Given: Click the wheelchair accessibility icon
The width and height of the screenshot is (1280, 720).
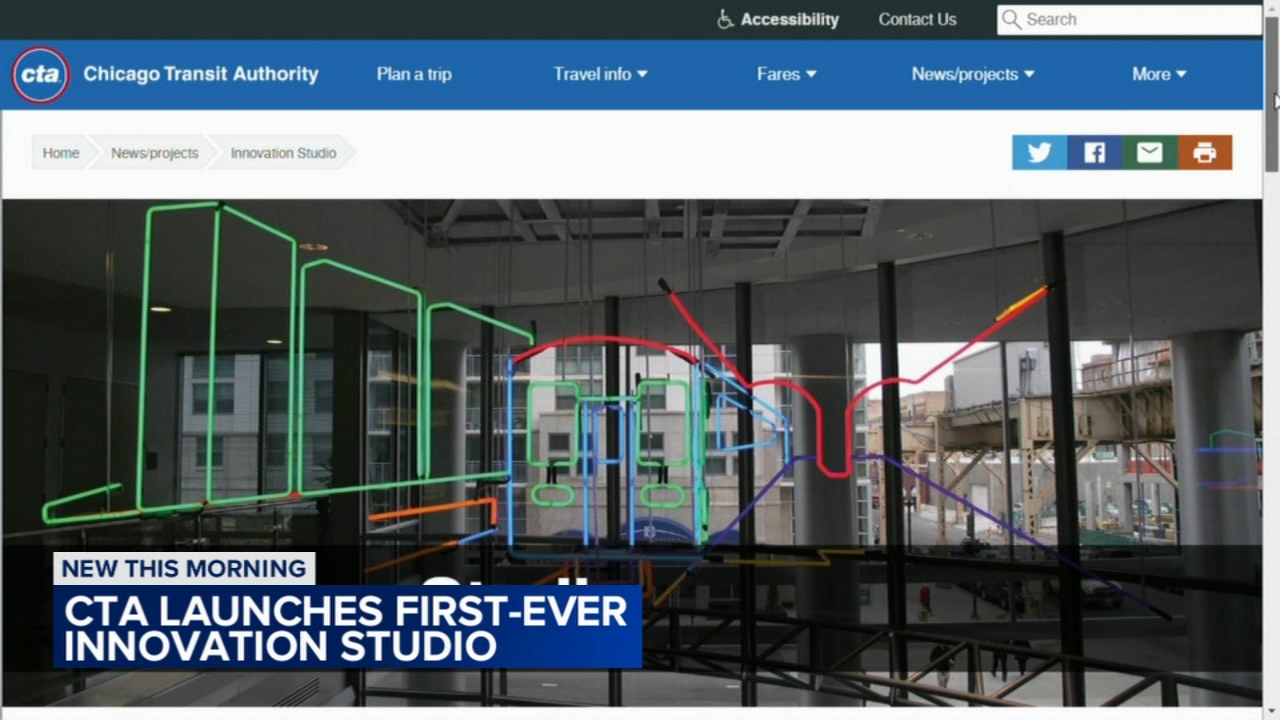Looking at the screenshot, I should pyautogui.click(x=725, y=20).
